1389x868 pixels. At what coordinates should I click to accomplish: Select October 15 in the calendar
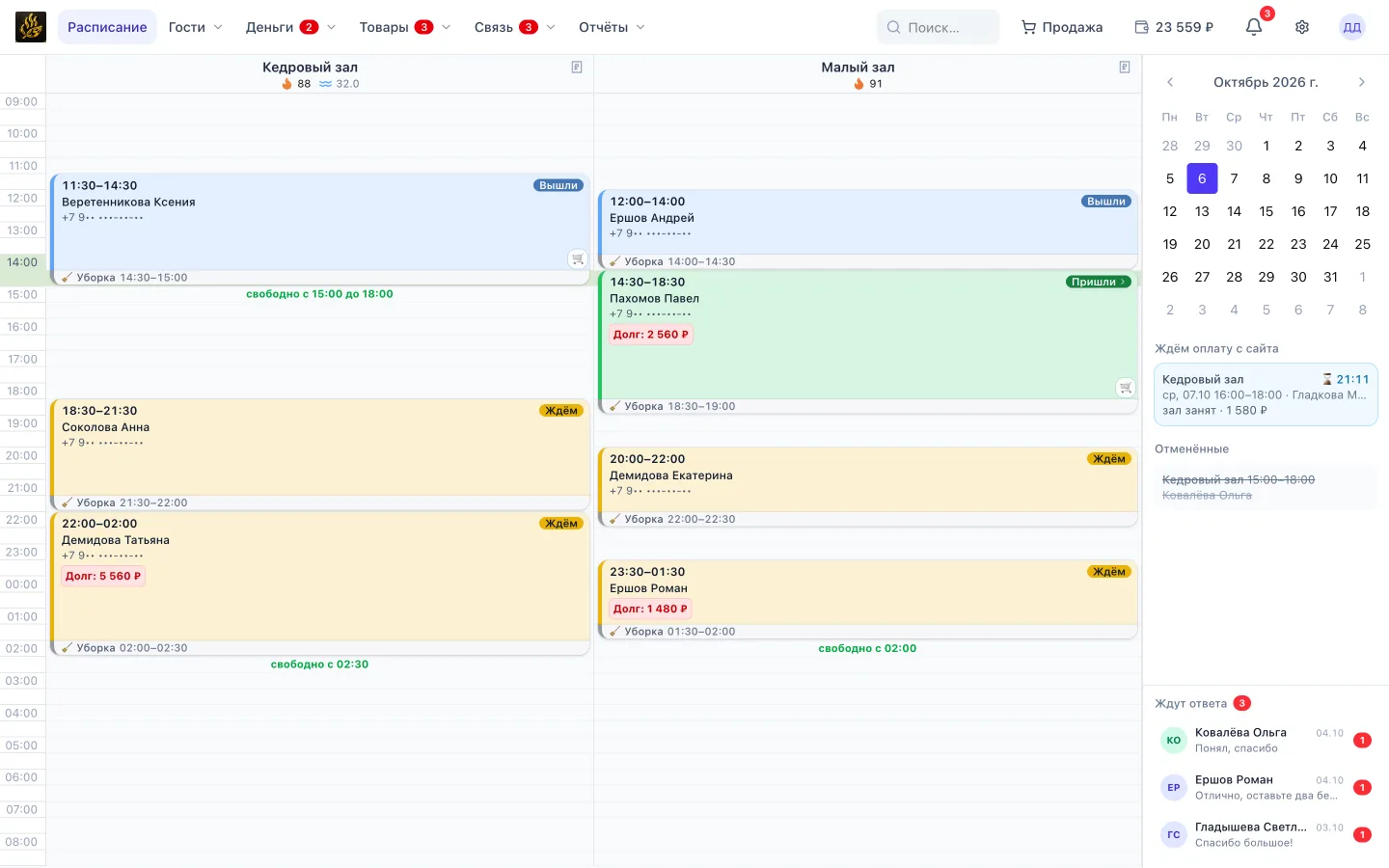pyautogui.click(x=1266, y=211)
